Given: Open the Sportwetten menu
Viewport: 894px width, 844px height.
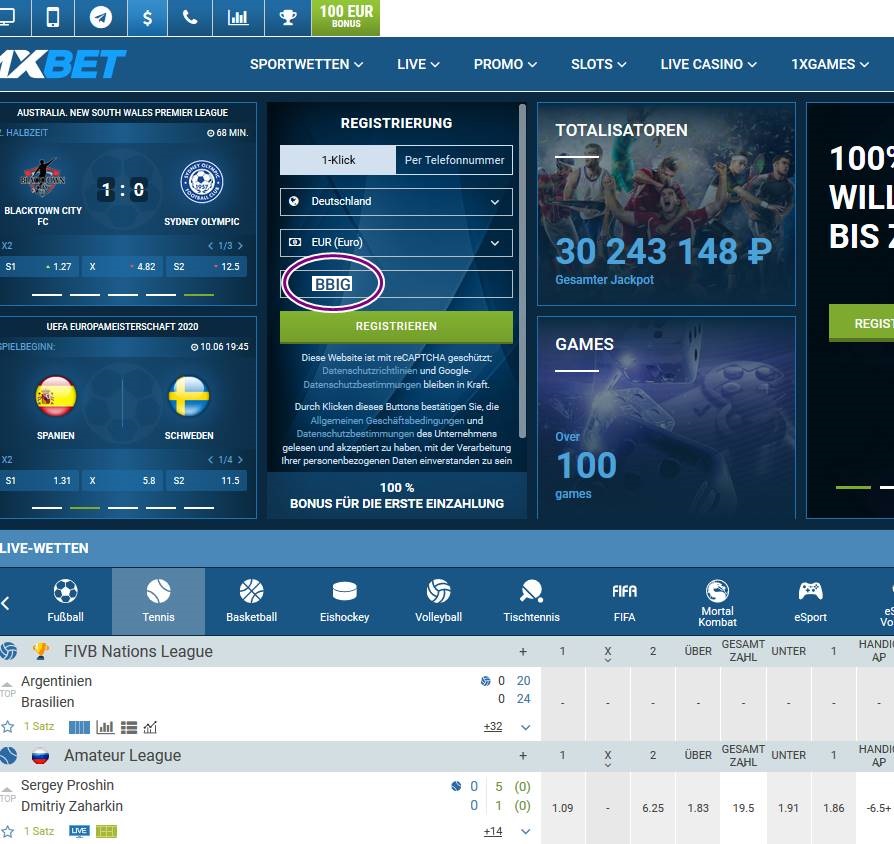Looking at the screenshot, I should [306, 64].
